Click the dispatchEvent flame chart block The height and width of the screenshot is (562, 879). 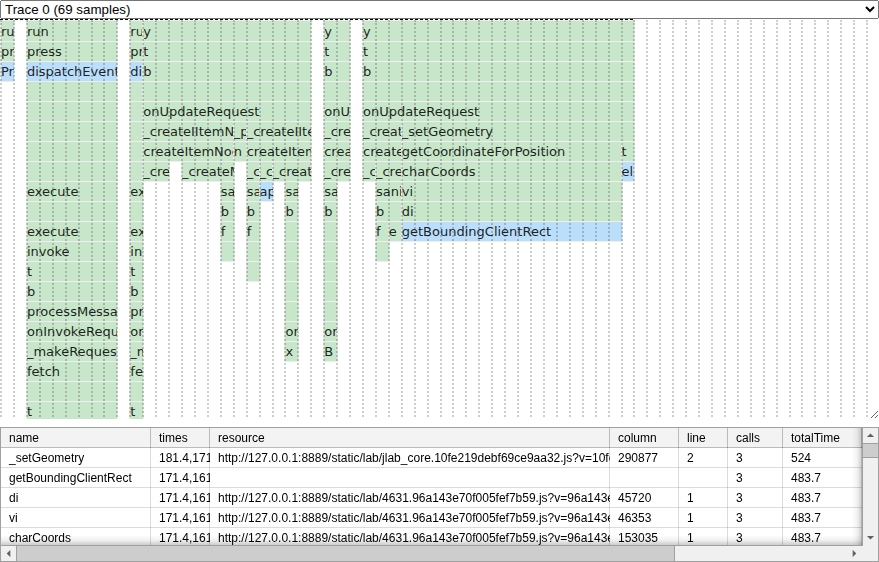click(x=72, y=72)
